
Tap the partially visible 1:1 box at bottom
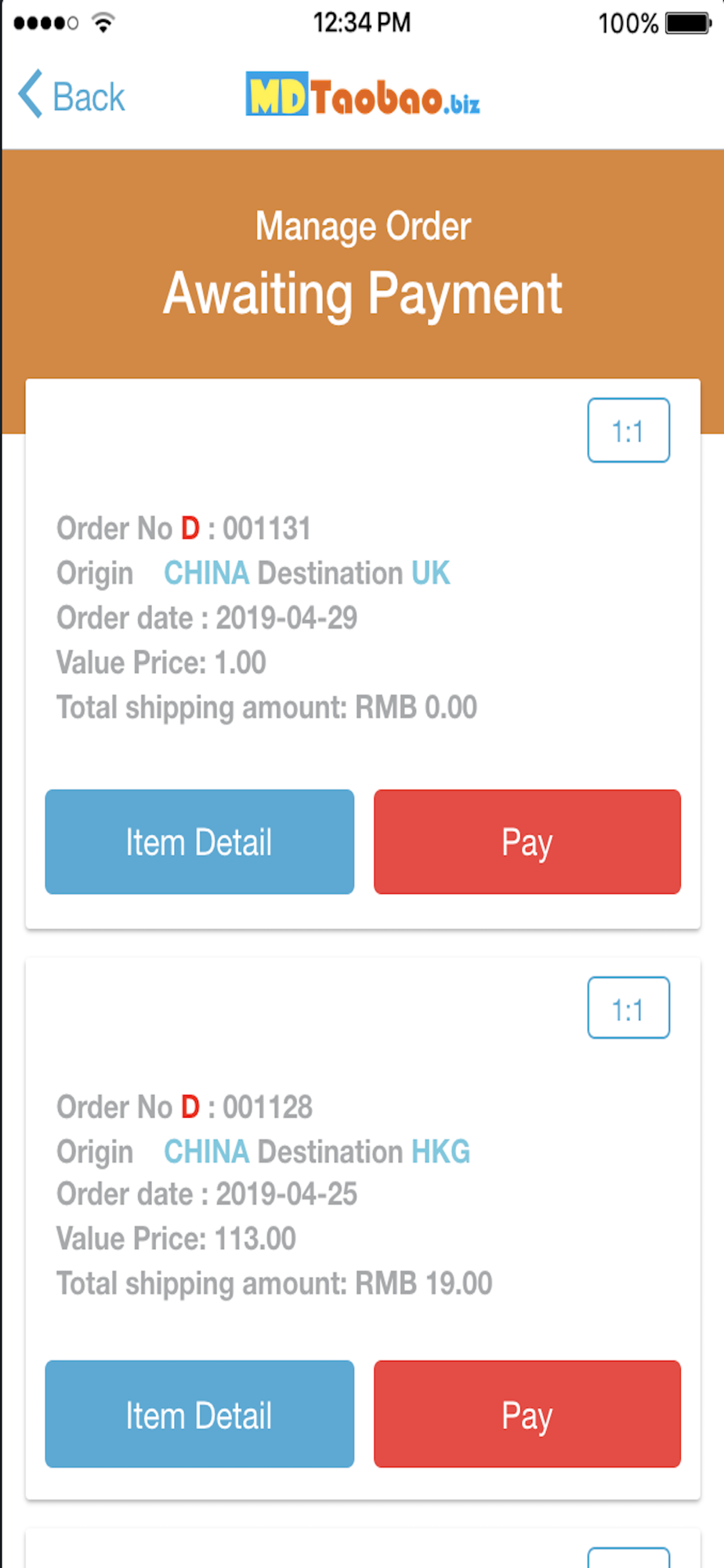tap(628, 1558)
